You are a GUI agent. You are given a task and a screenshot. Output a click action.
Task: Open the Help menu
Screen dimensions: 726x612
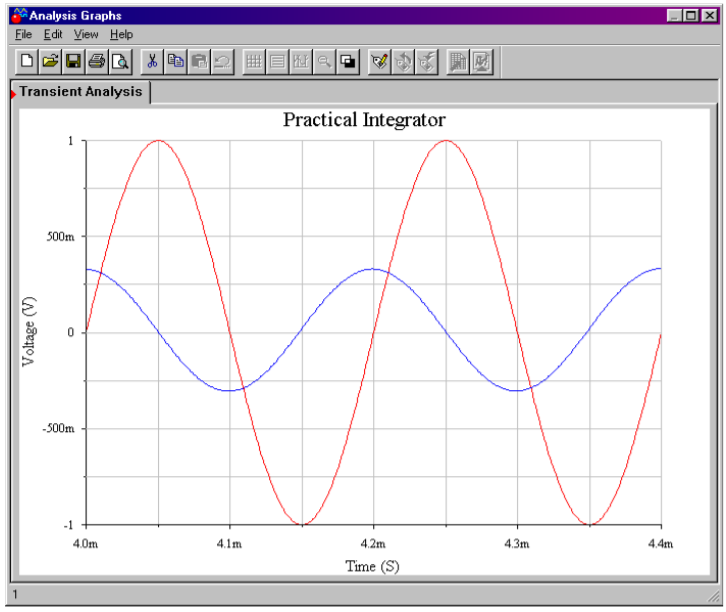pyautogui.click(x=121, y=34)
